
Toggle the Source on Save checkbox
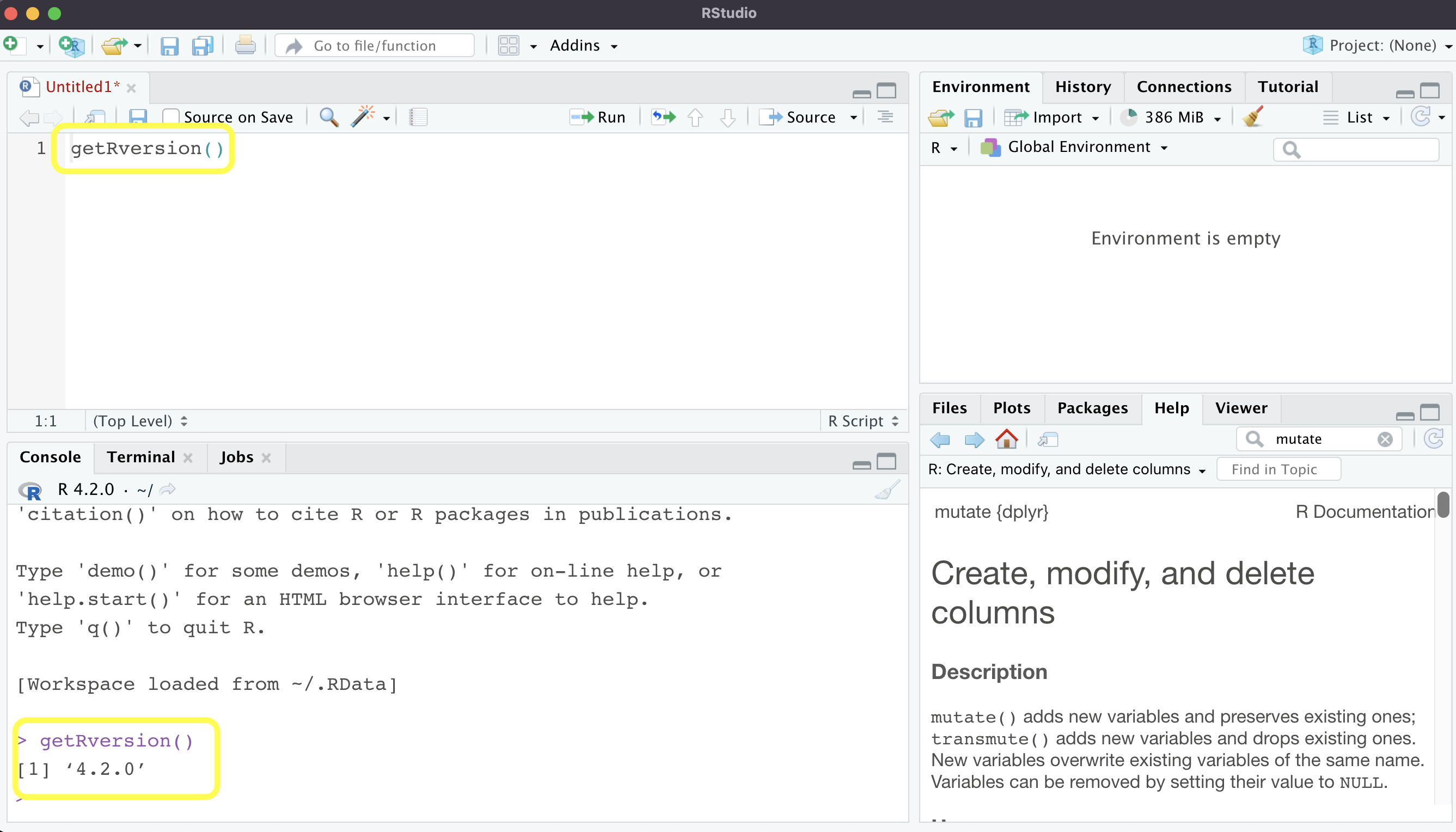tap(171, 117)
